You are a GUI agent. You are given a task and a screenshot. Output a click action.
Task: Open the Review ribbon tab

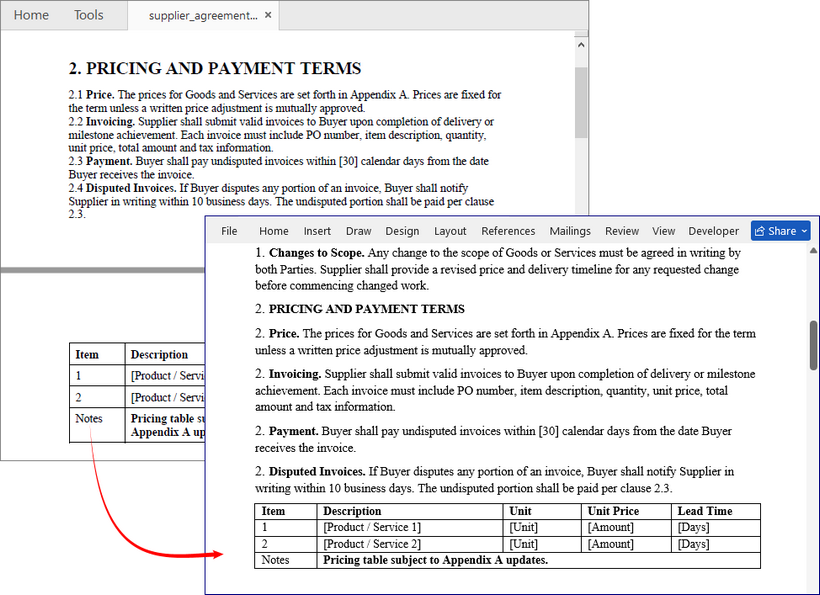pos(622,231)
